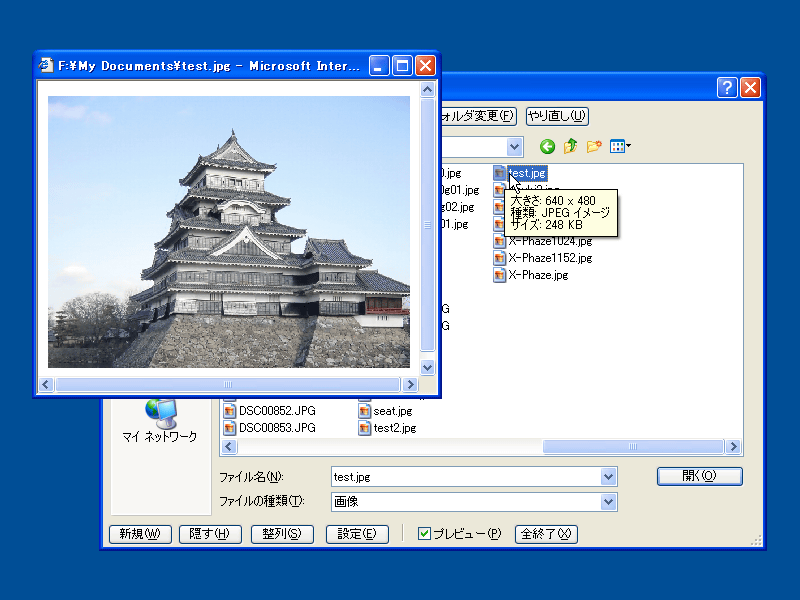Screen dimensions: 800x600
Task: Click the ? help button in file dialog
Action: point(727,88)
